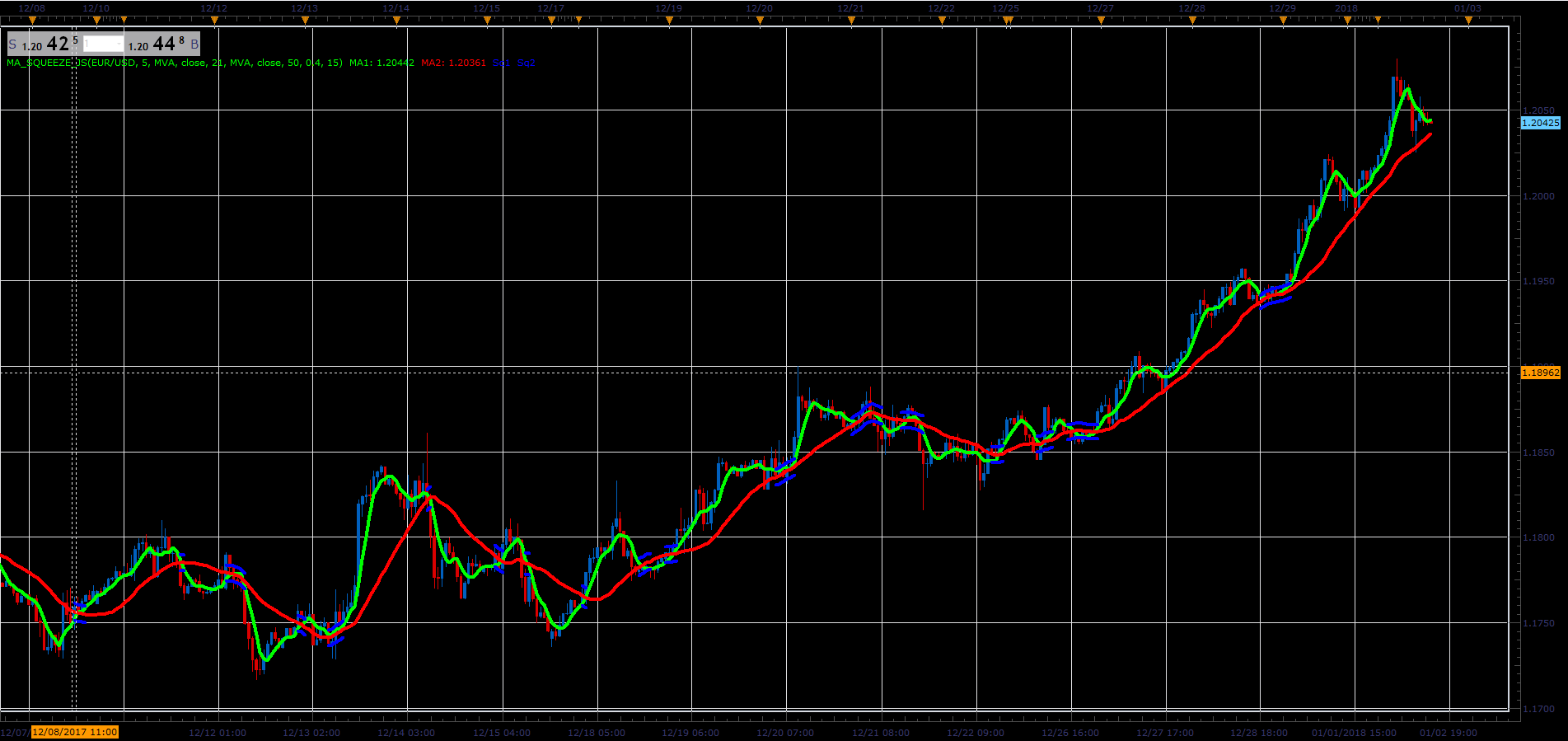Click the current price tag 1.20425
The image size is (1568, 741).
pyautogui.click(x=1540, y=123)
